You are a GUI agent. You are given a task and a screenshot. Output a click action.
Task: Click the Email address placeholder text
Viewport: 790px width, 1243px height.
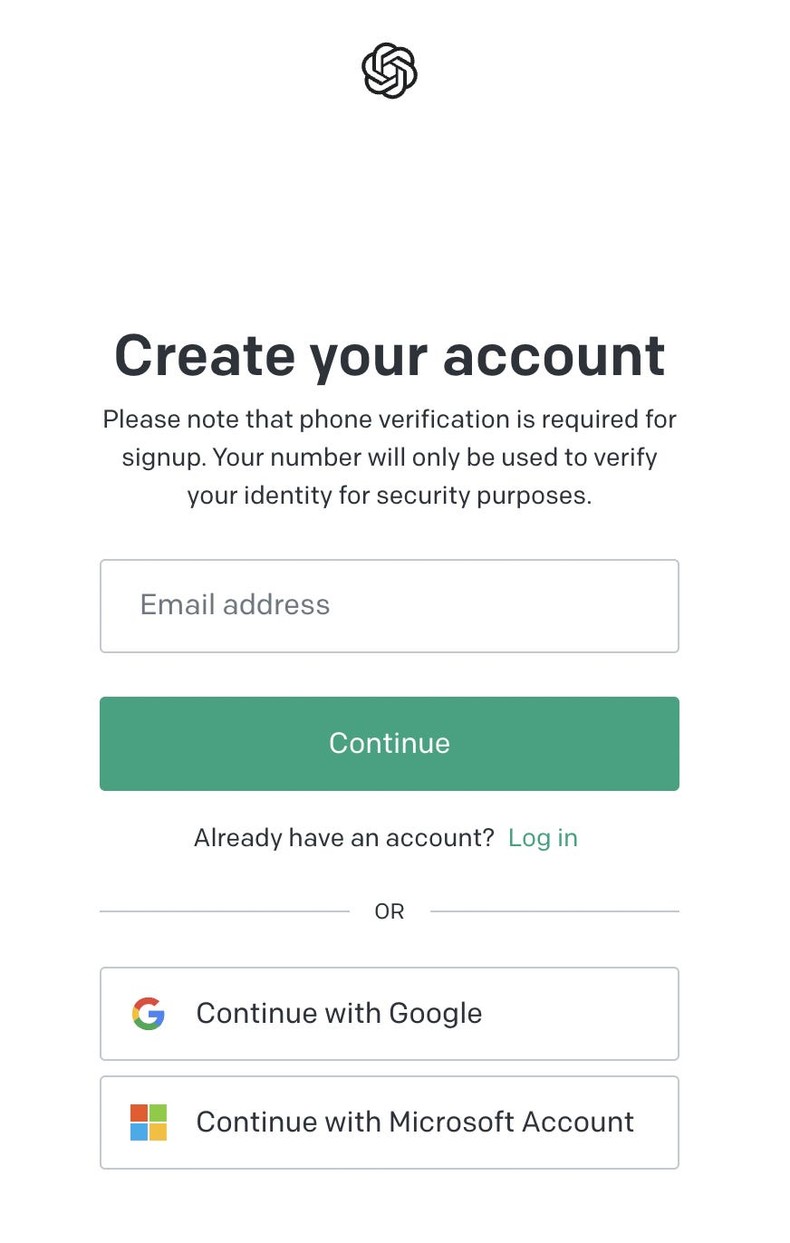point(234,604)
